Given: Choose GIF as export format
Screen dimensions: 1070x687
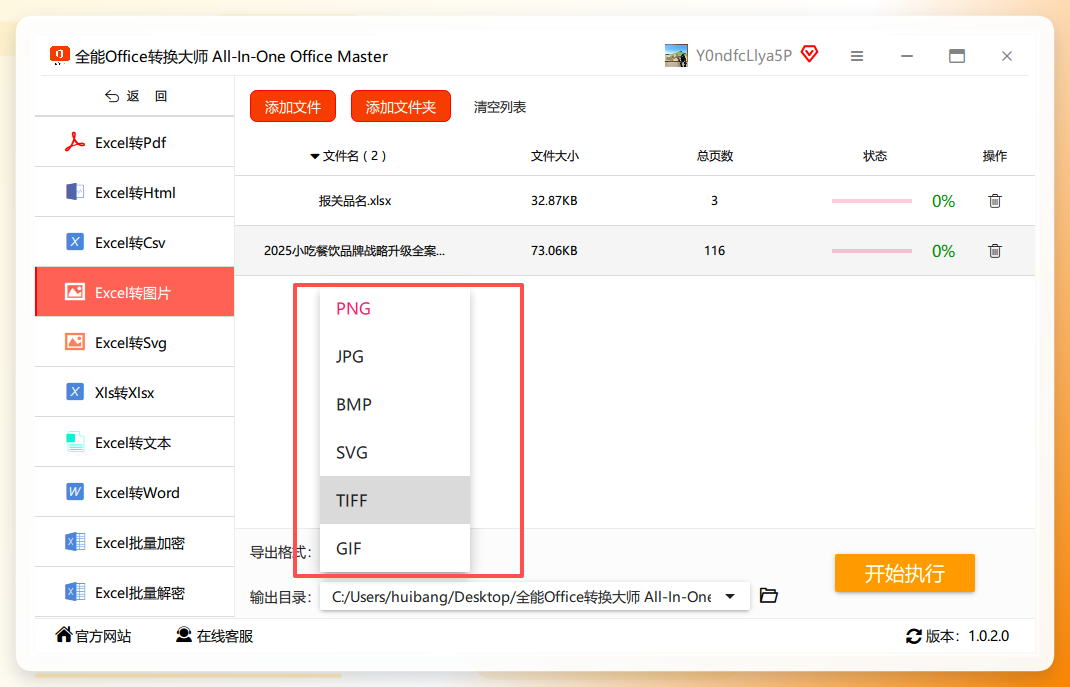Looking at the screenshot, I should [395, 548].
